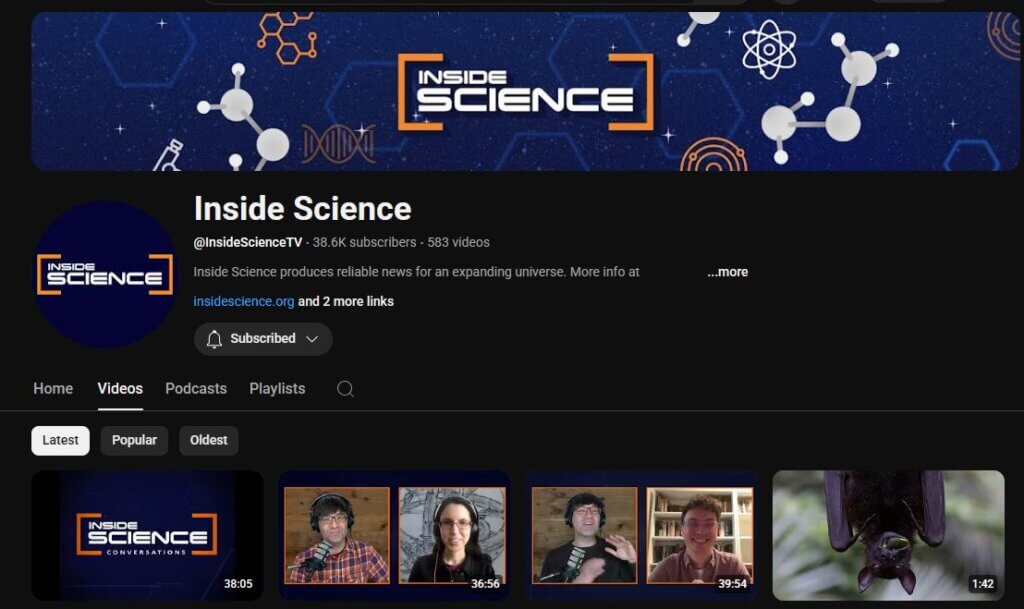Expand channel description with ...more
The image size is (1024, 609).
tap(727, 272)
